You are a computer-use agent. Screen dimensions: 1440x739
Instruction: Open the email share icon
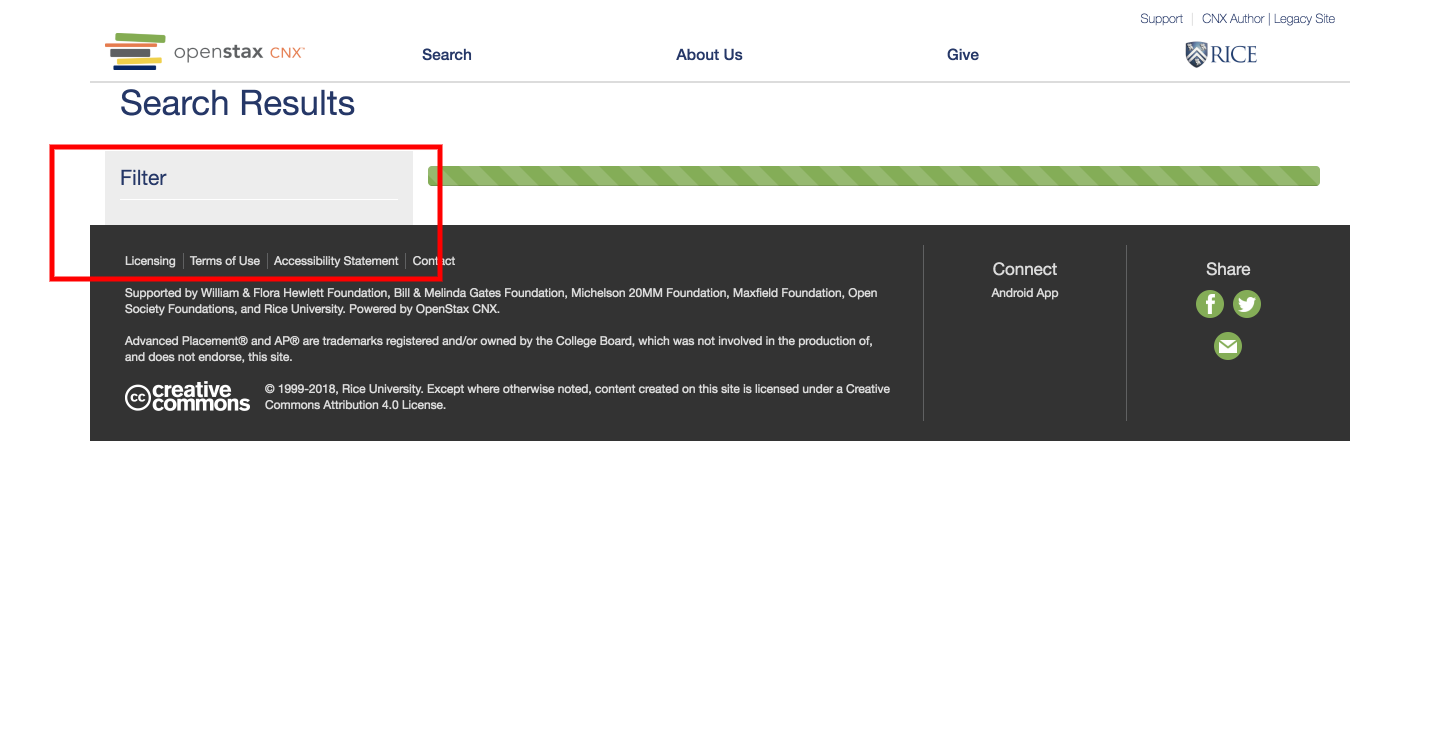[x=1228, y=346]
